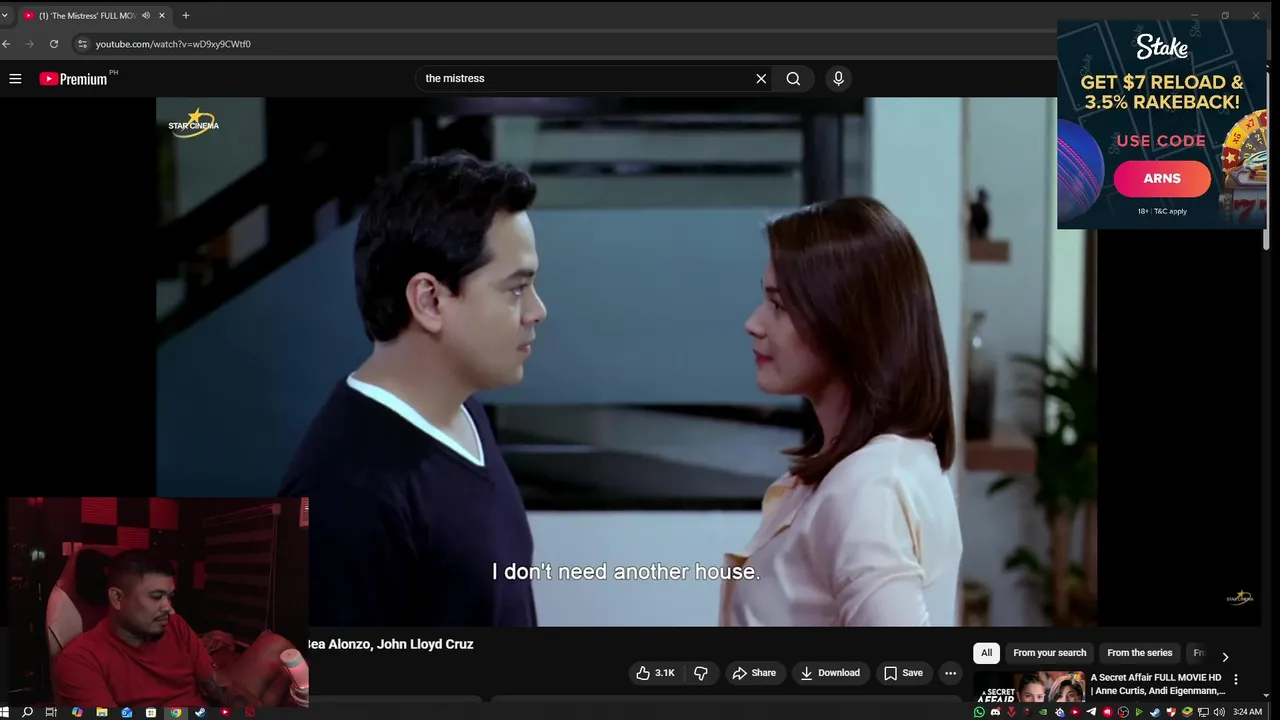This screenshot has height=720, width=1280.
Task: Go back in browser history
Action: click(6, 44)
